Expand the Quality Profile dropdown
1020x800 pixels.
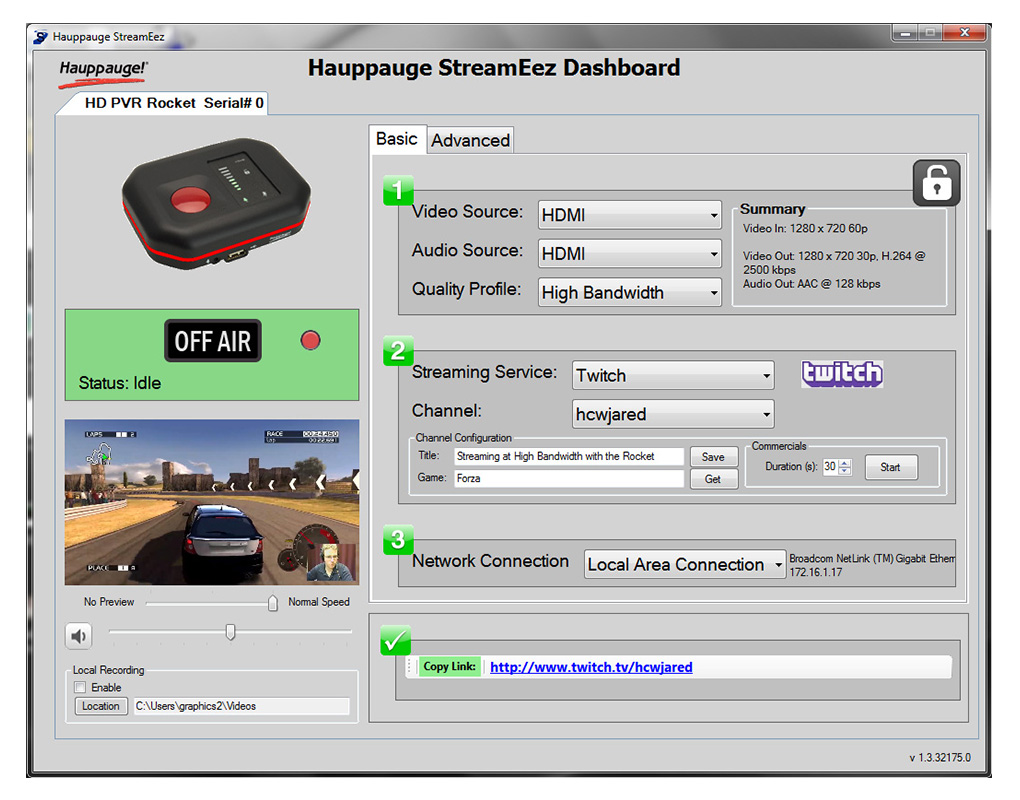(x=629, y=293)
